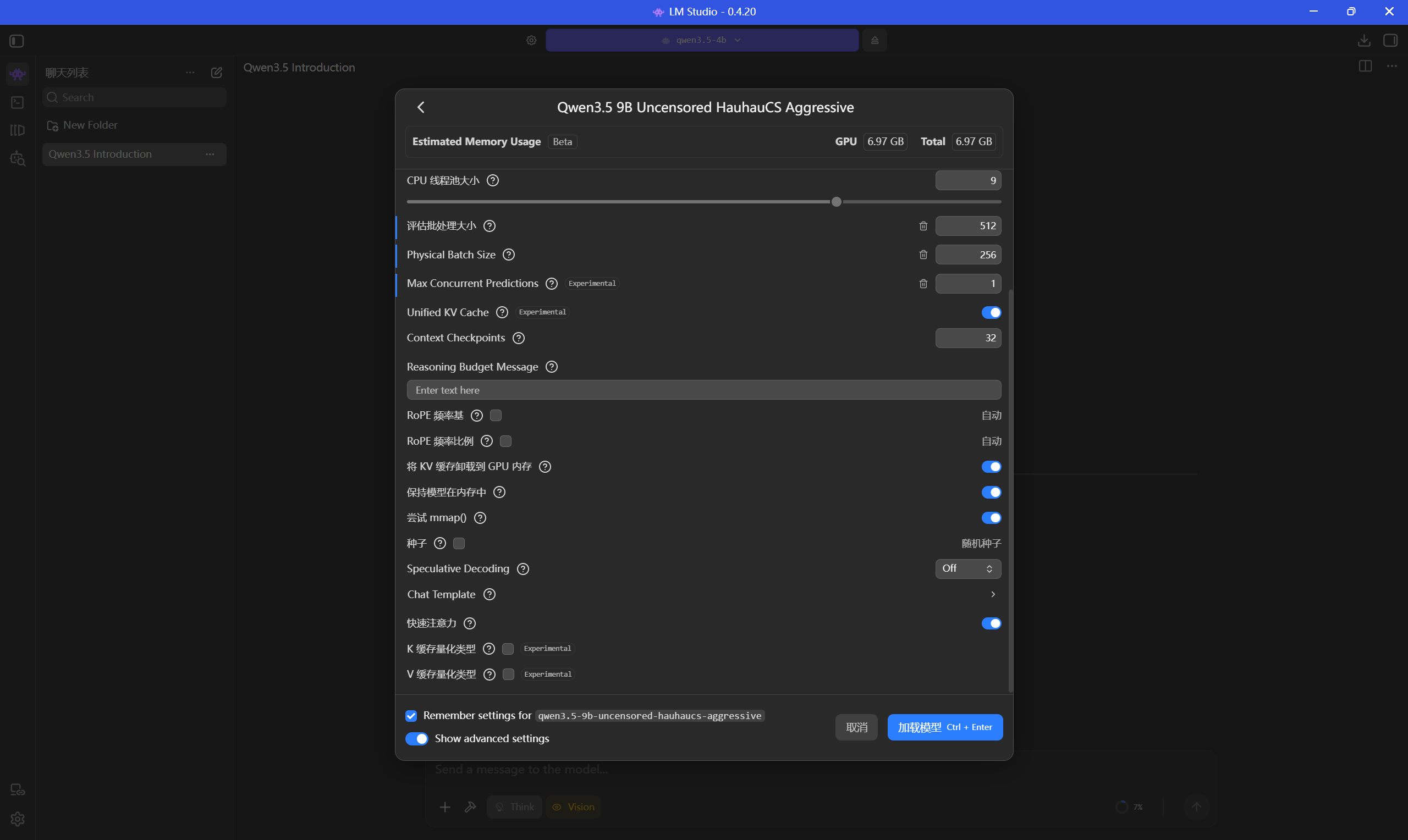Click the dialog's vertical scrollbar
Image resolution: width=1408 pixels, height=840 pixels.
coord(1010,490)
